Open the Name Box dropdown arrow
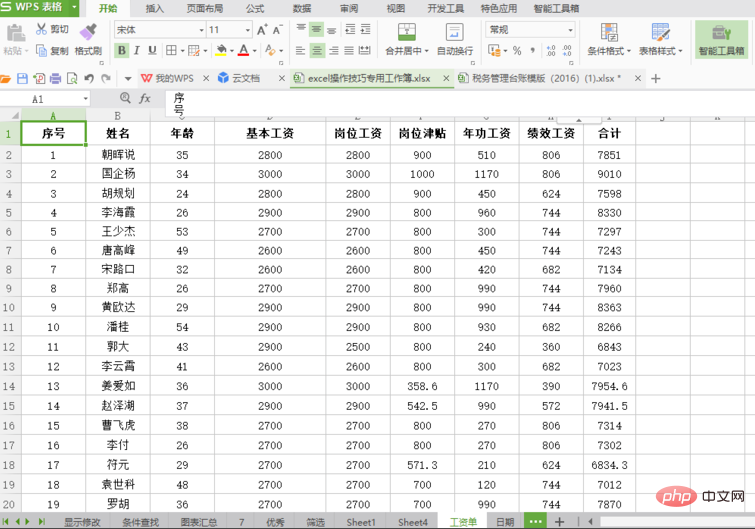The image size is (755, 529). click(85, 99)
